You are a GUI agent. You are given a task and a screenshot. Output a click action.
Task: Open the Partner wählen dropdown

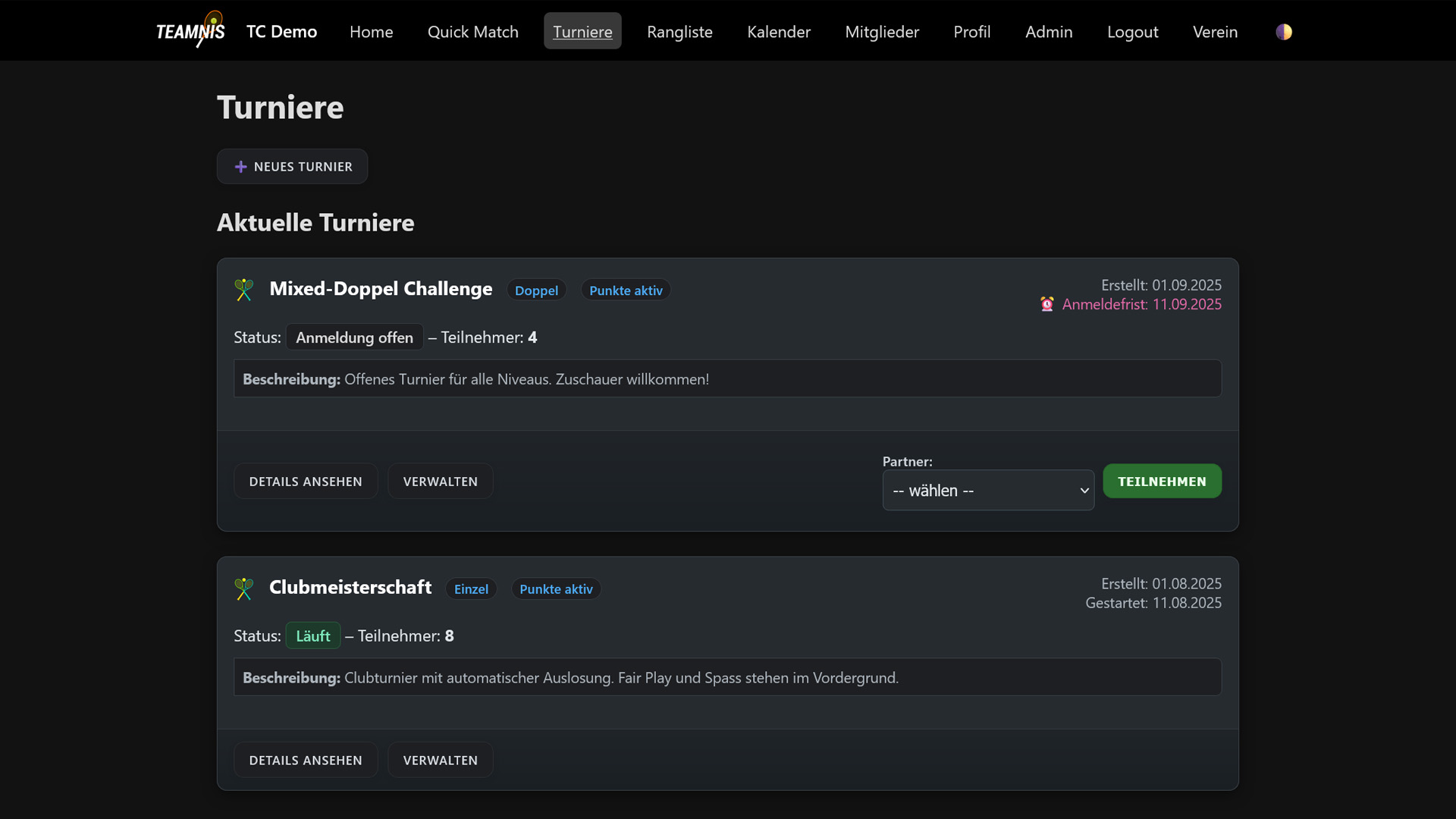(x=987, y=490)
